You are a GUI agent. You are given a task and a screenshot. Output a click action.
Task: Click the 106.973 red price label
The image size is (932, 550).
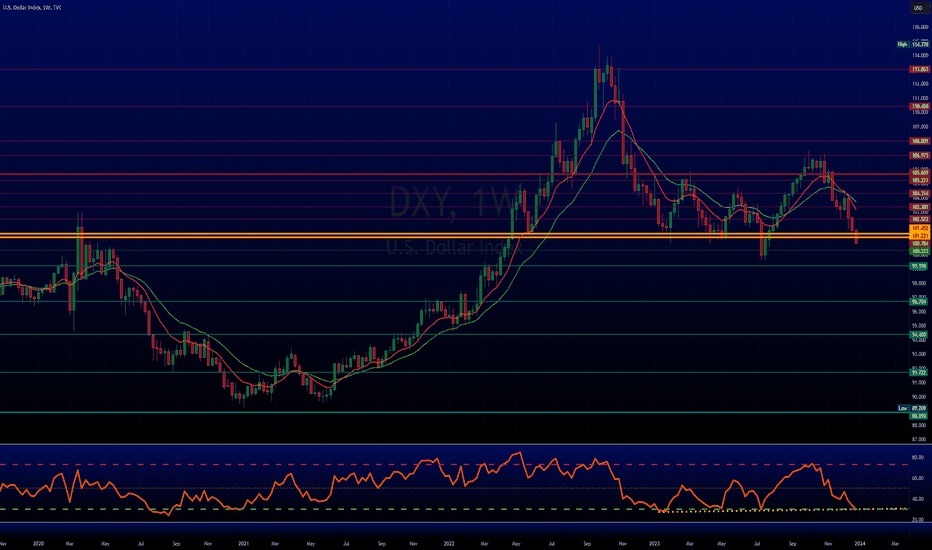(920, 155)
